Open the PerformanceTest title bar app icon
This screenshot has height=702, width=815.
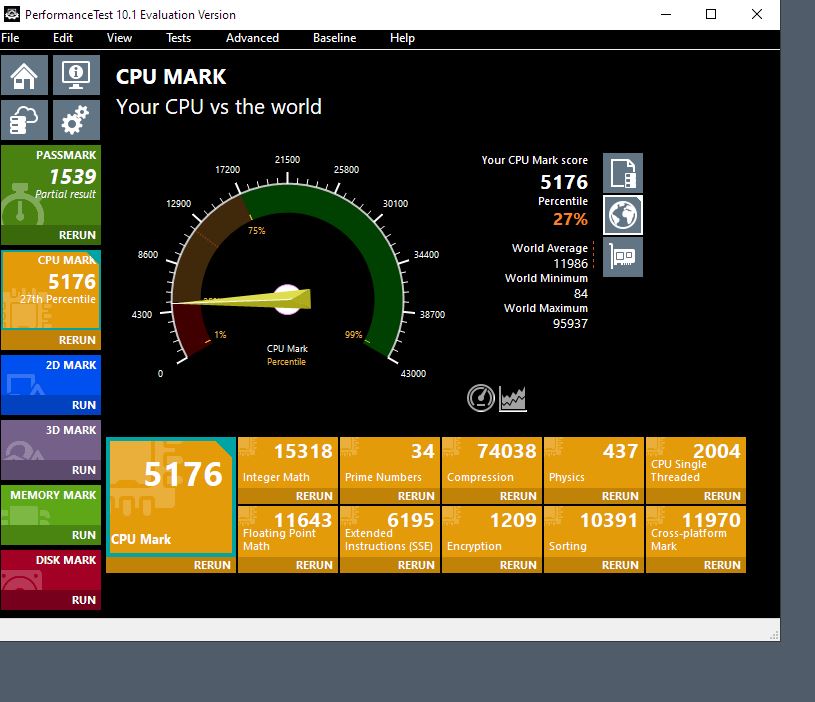point(11,14)
